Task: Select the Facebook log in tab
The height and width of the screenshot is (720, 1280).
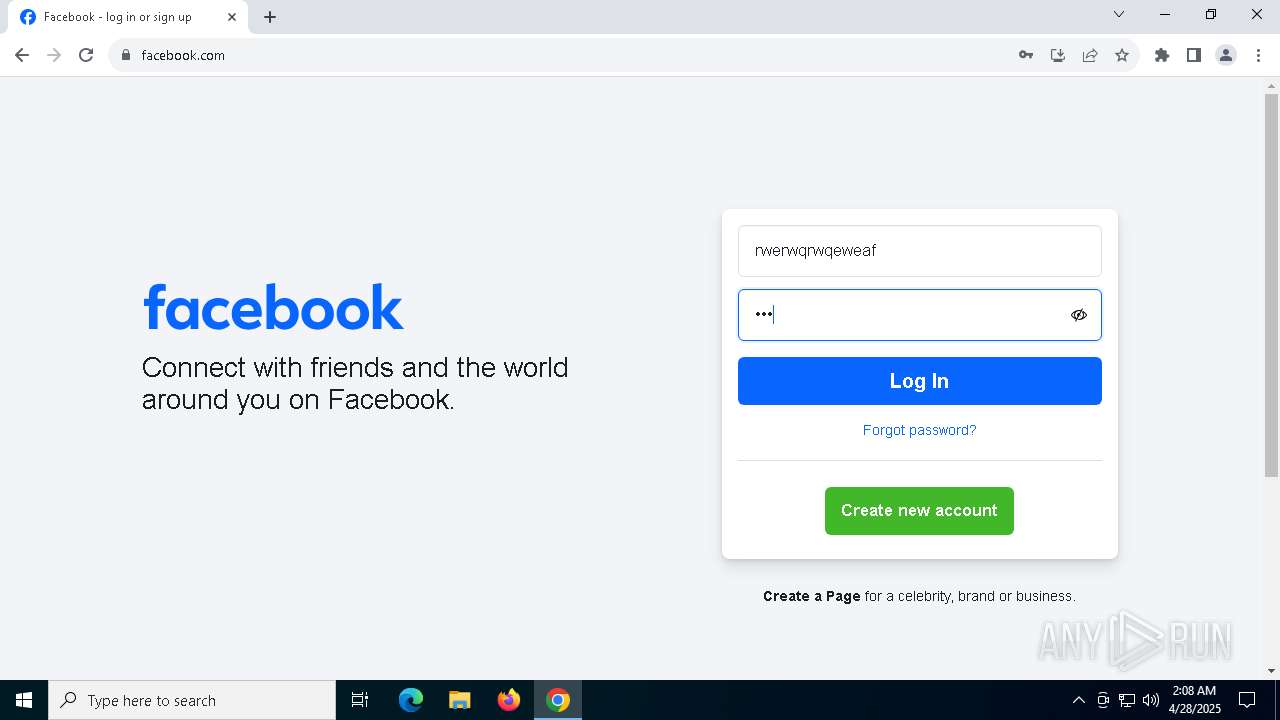Action: (x=127, y=17)
